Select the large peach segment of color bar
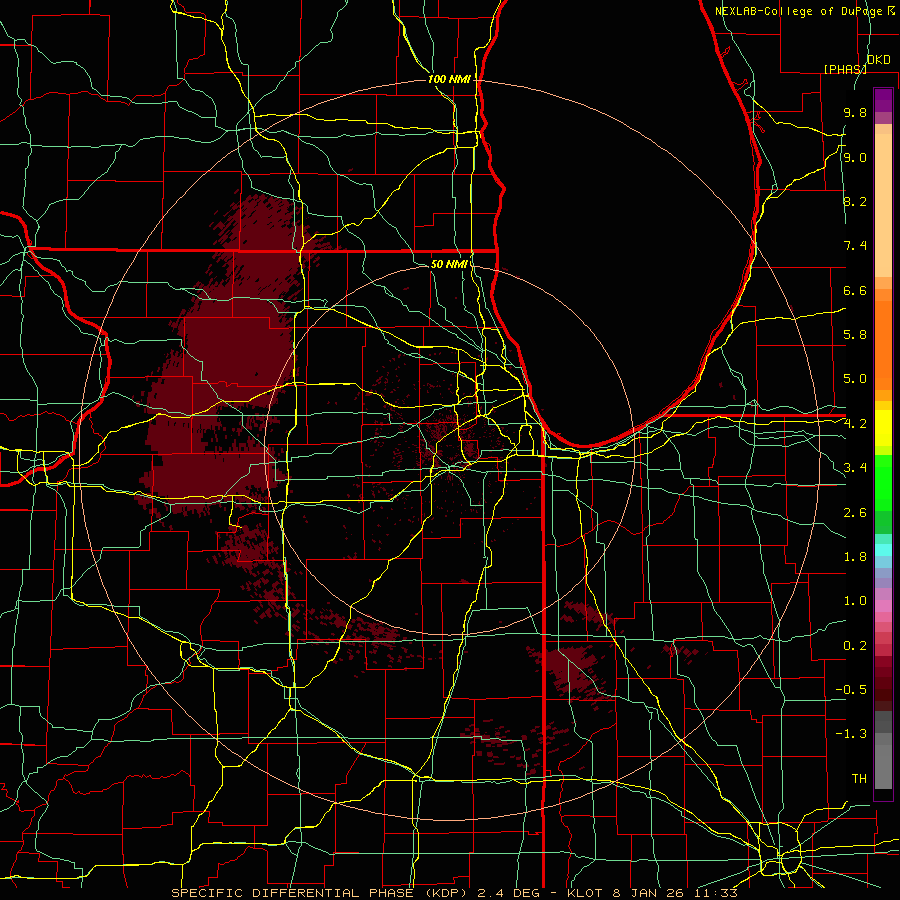The image size is (900, 900). pos(883,205)
